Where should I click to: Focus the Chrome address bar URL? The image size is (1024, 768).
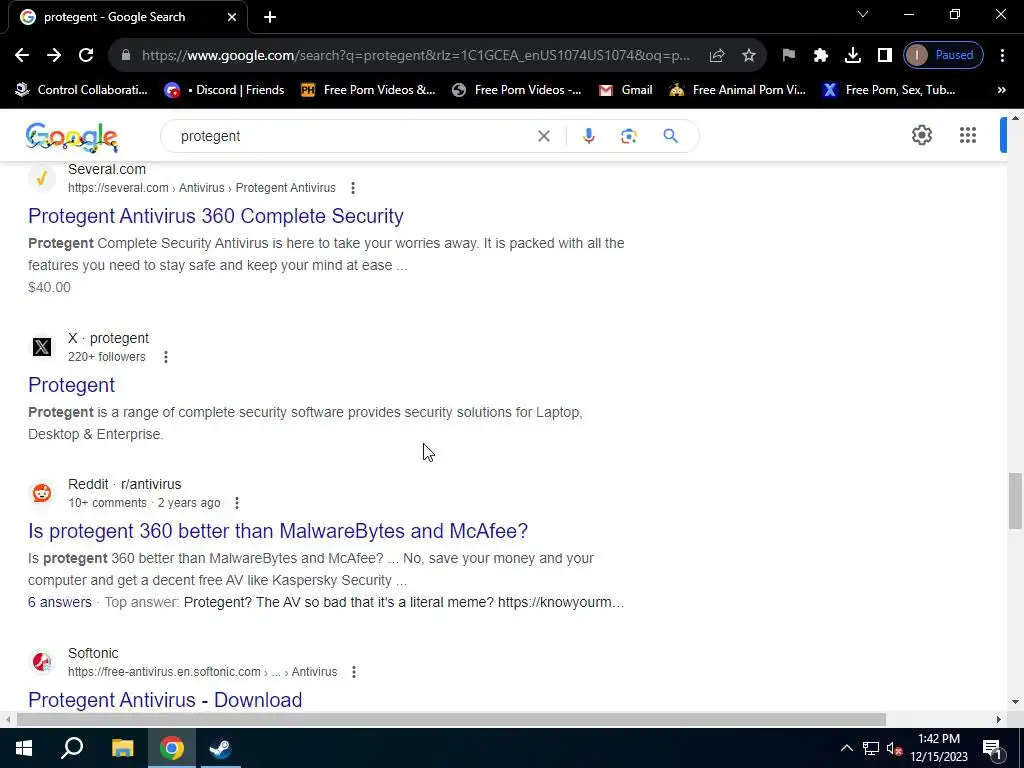[415, 56]
